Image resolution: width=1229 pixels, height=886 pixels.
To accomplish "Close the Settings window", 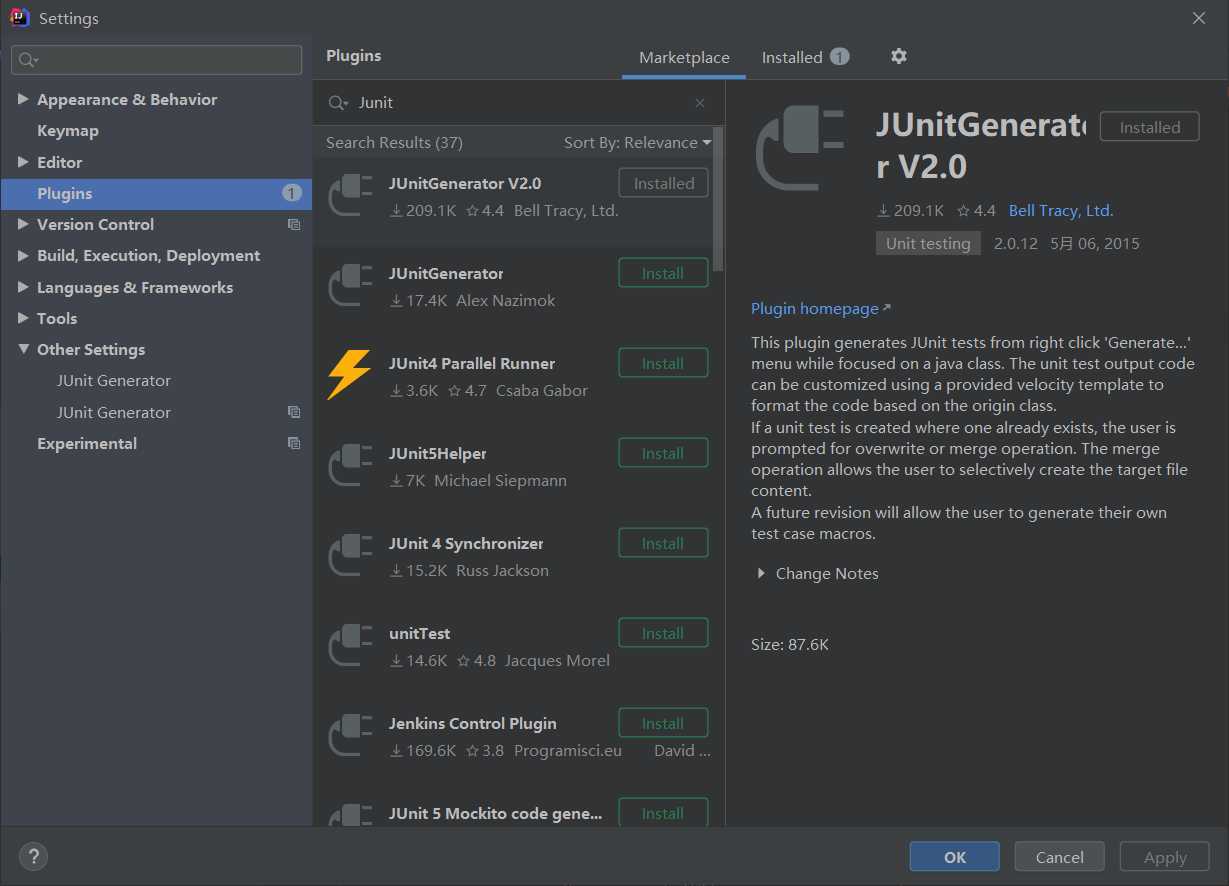I will point(1199,18).
